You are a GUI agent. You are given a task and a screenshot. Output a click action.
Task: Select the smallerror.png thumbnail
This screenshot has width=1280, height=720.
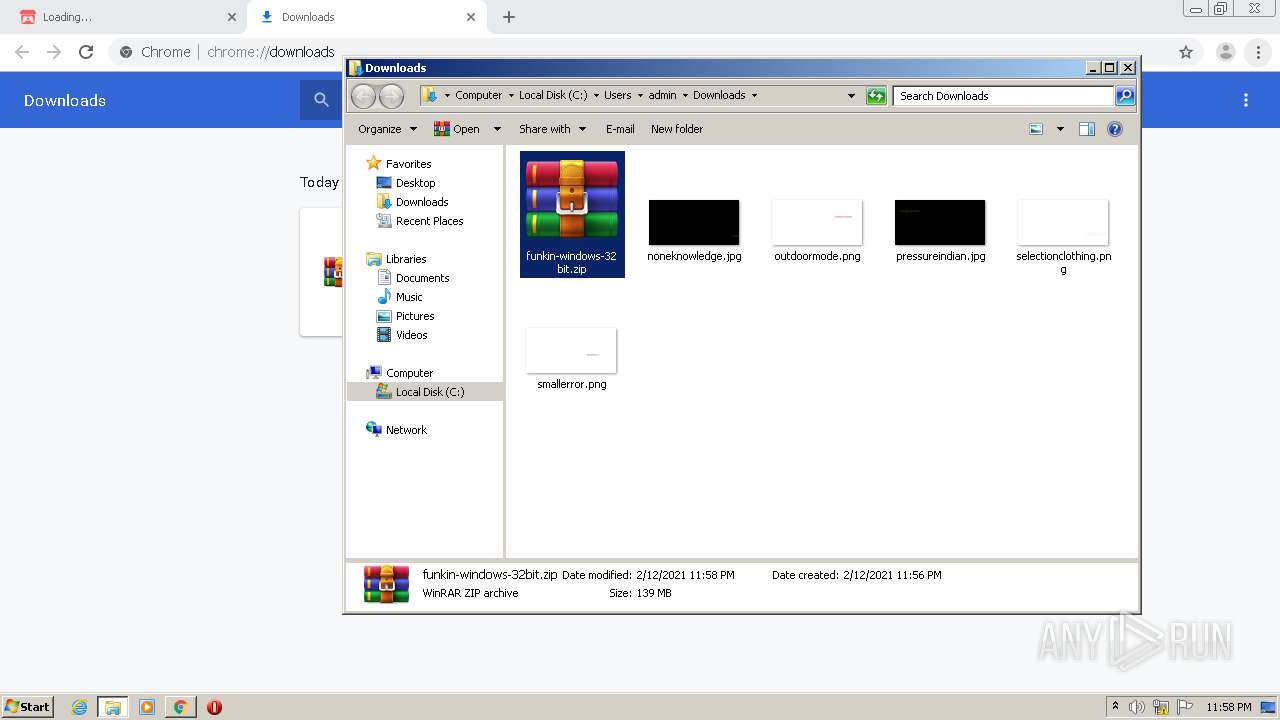571,350
